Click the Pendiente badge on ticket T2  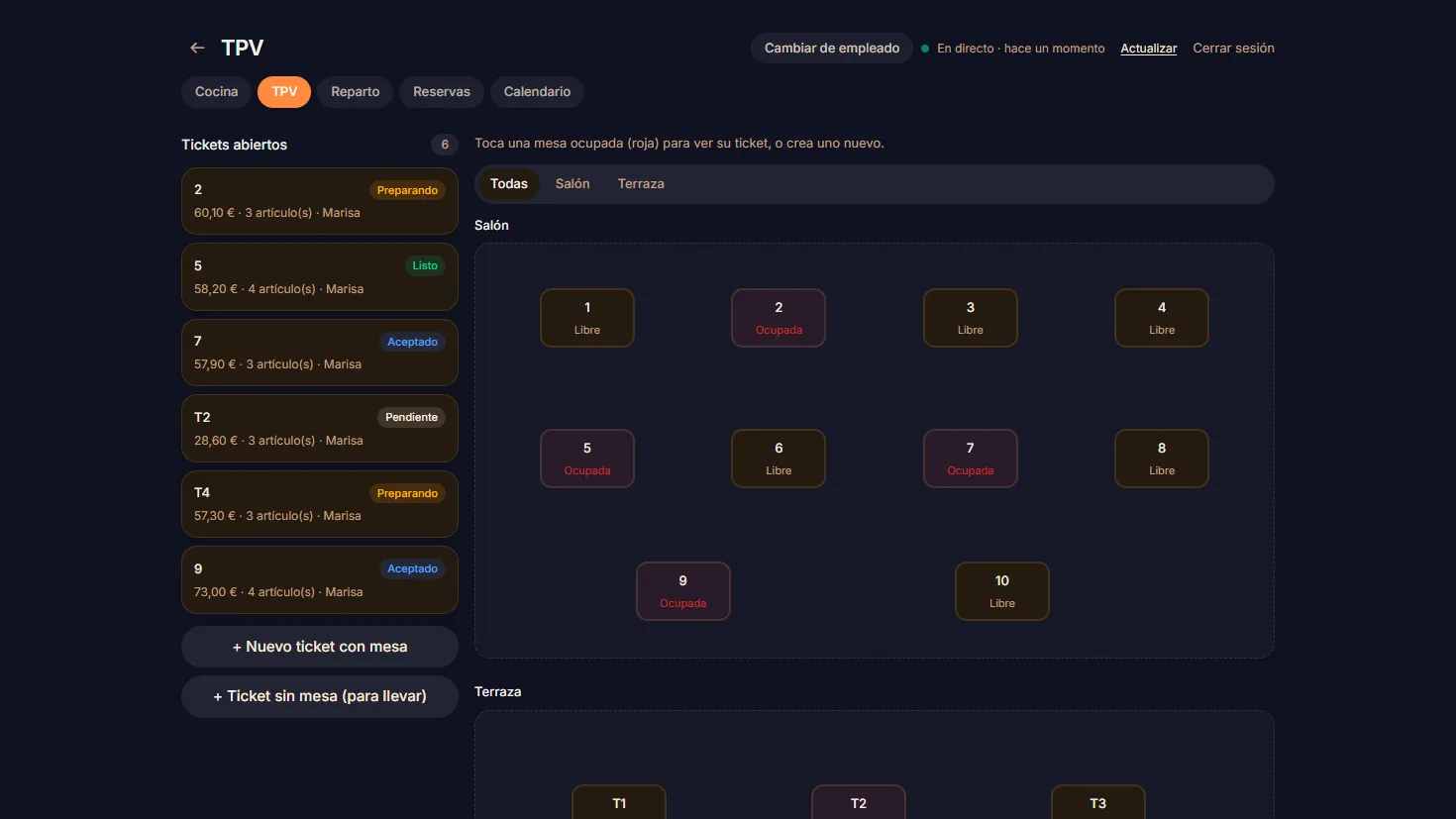pyautogui.click(x=411, y=417)
